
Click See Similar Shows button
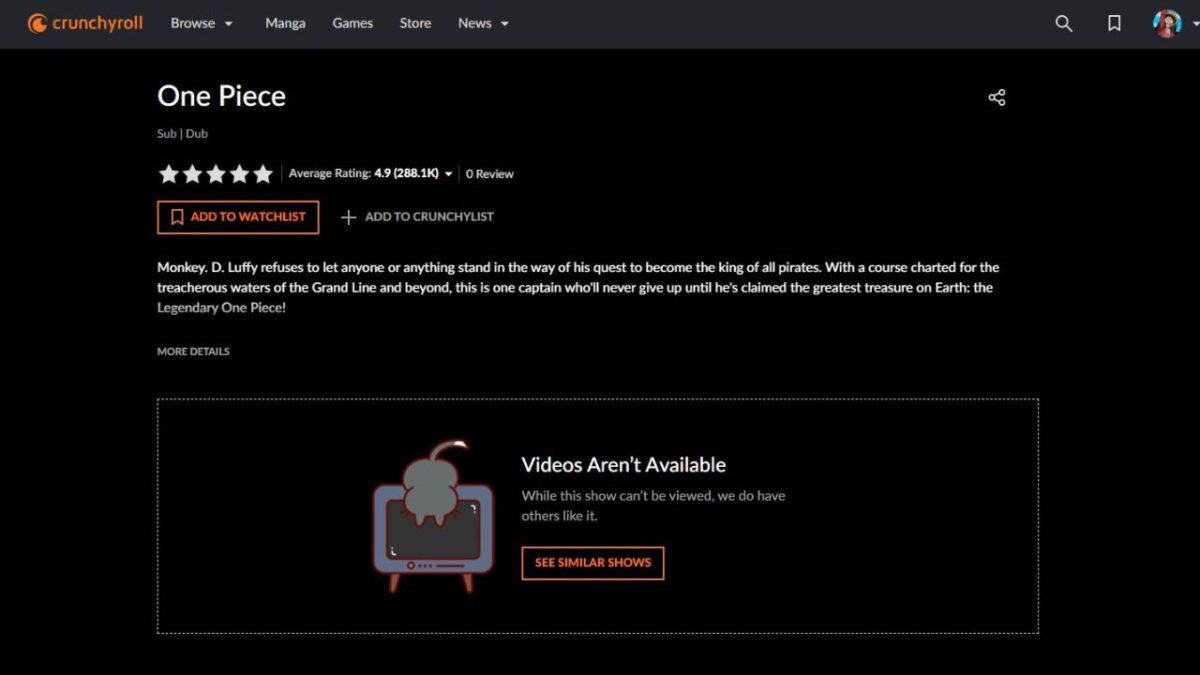click(x=592, y=563)
